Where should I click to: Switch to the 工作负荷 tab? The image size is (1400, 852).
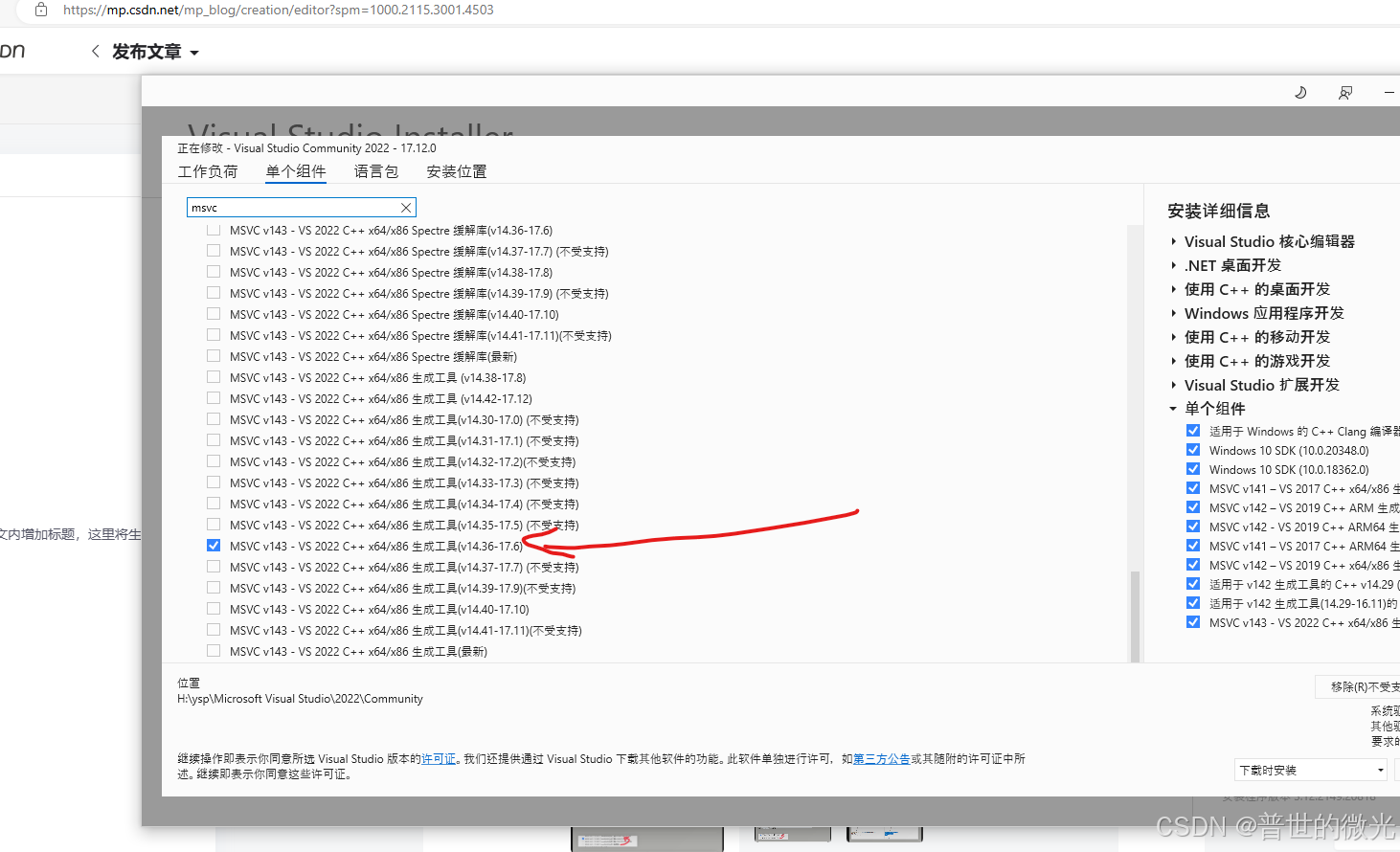click(x=208, y=171)
